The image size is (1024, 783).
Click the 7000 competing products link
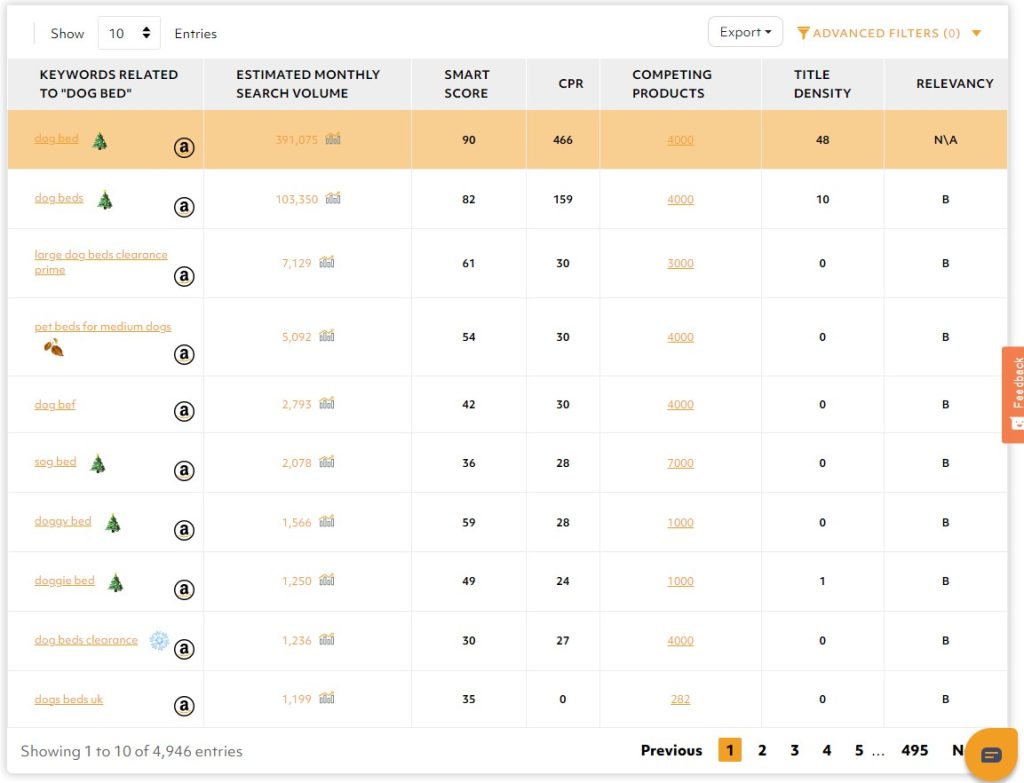pos(680,463)
